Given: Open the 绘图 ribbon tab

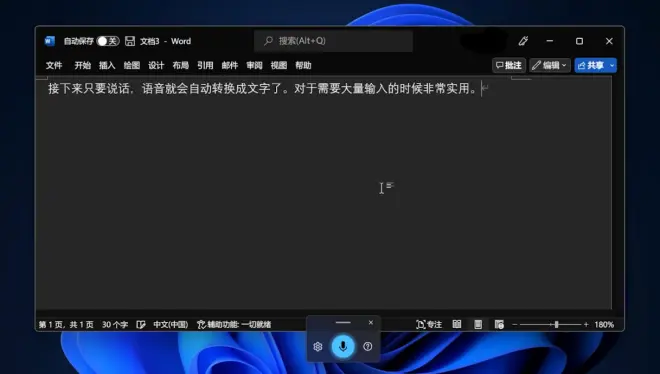Looking at the screenshot, I should [x=132, y=65].
